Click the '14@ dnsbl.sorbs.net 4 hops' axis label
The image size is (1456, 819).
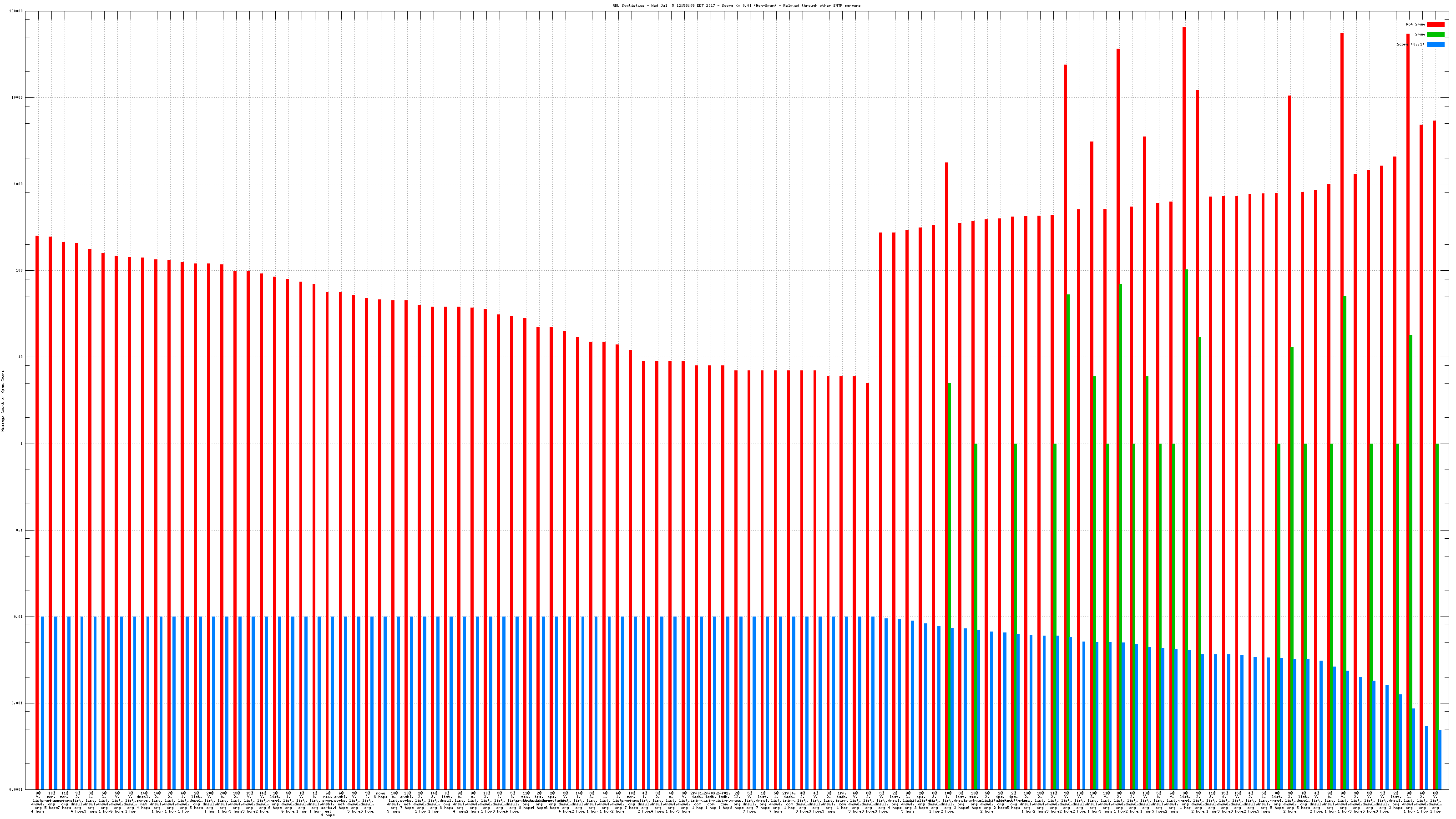pos(144,799)
